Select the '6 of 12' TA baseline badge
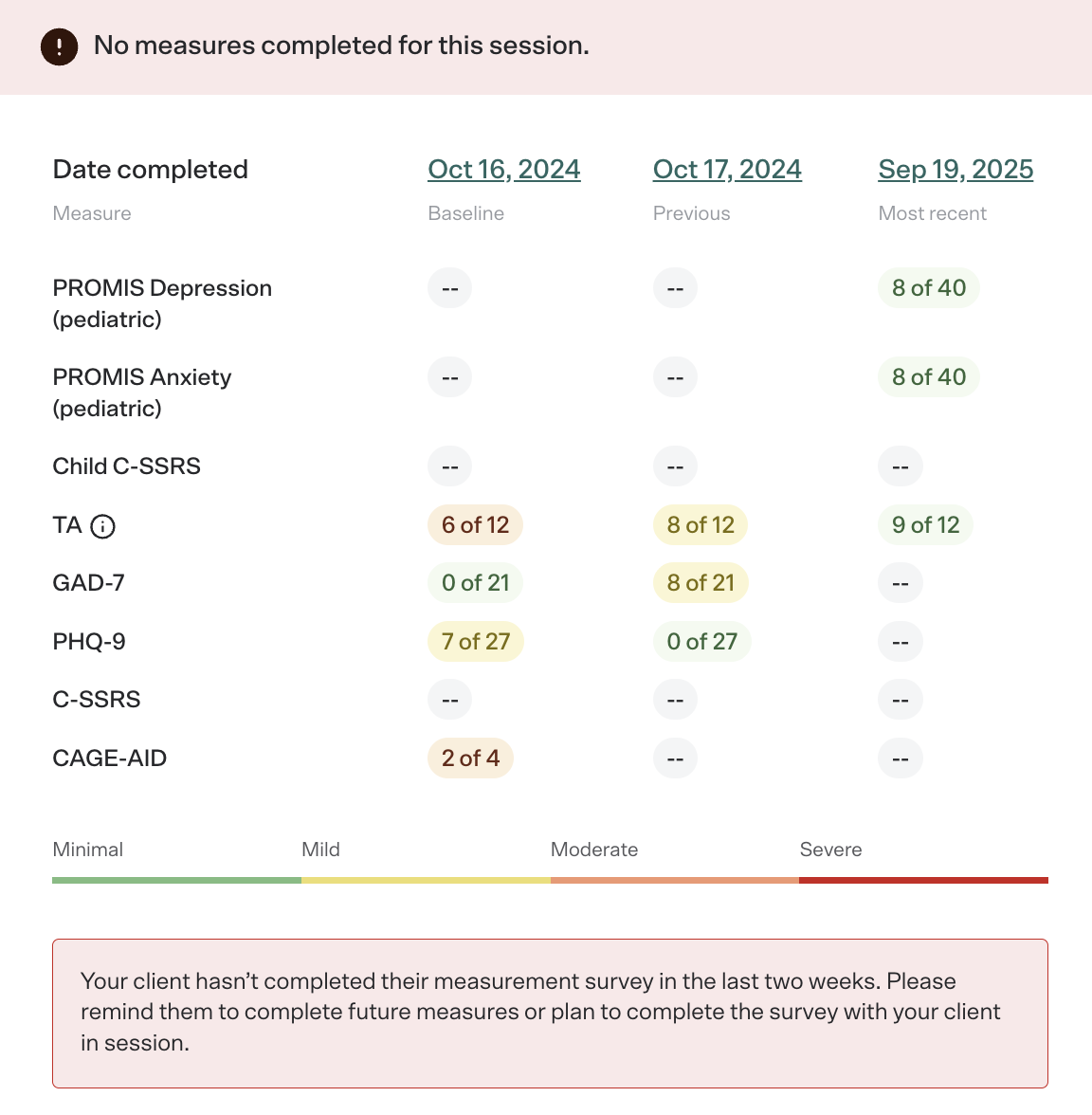 [x=474, y=524]
